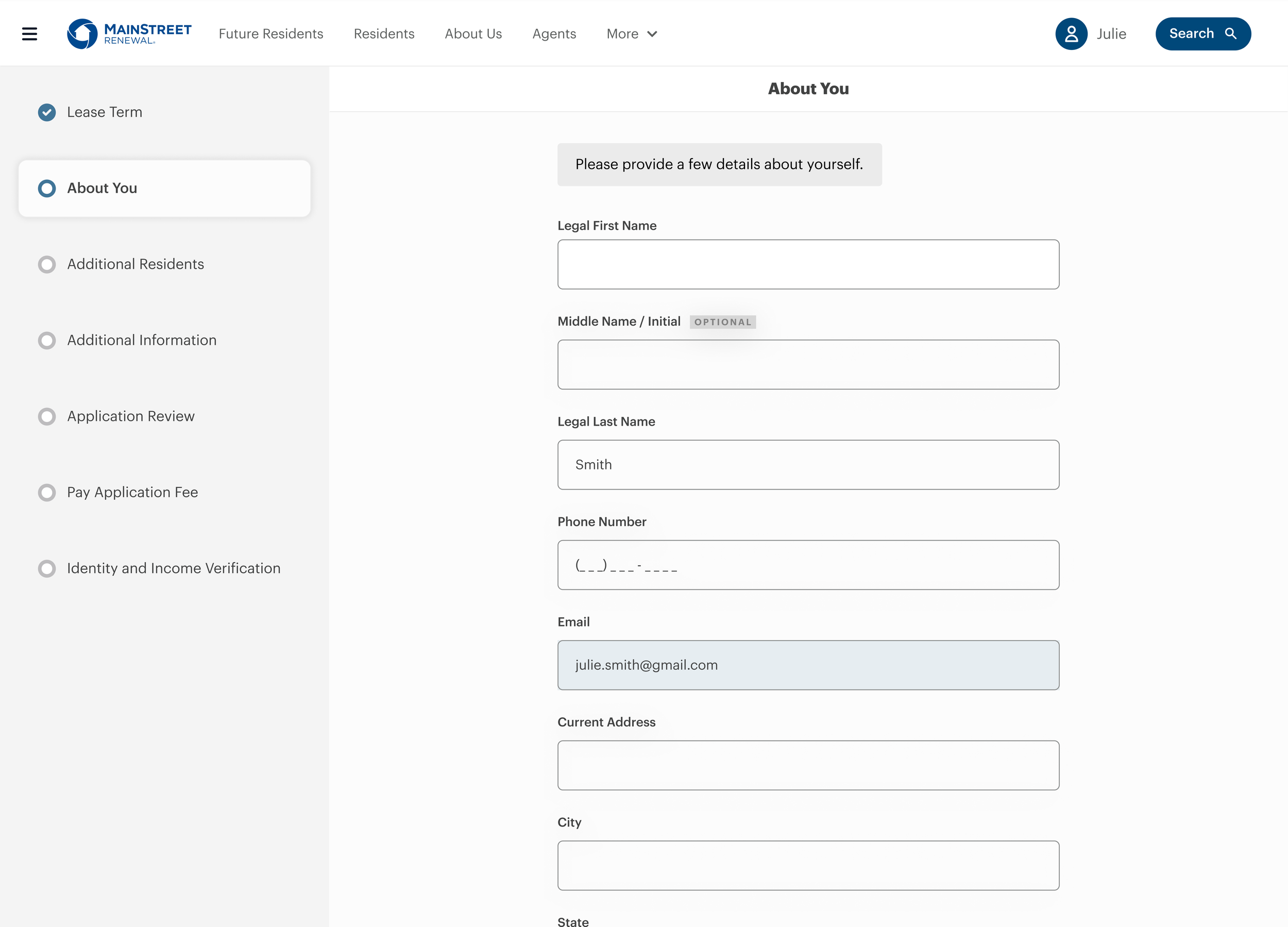
Task: Open the Residents menu item
Action: (384, 34)
